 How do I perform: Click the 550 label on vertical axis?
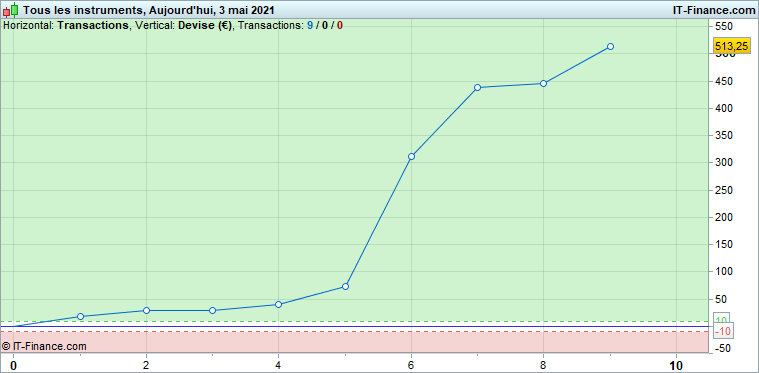point(724,26)
